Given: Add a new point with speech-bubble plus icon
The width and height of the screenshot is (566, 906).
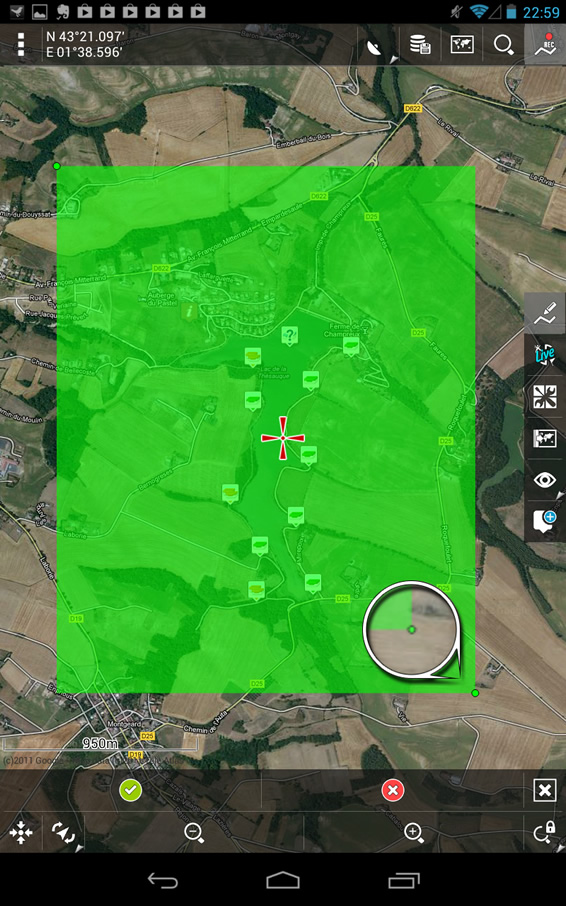Looking at the screenshot, I should pos(545,521).
